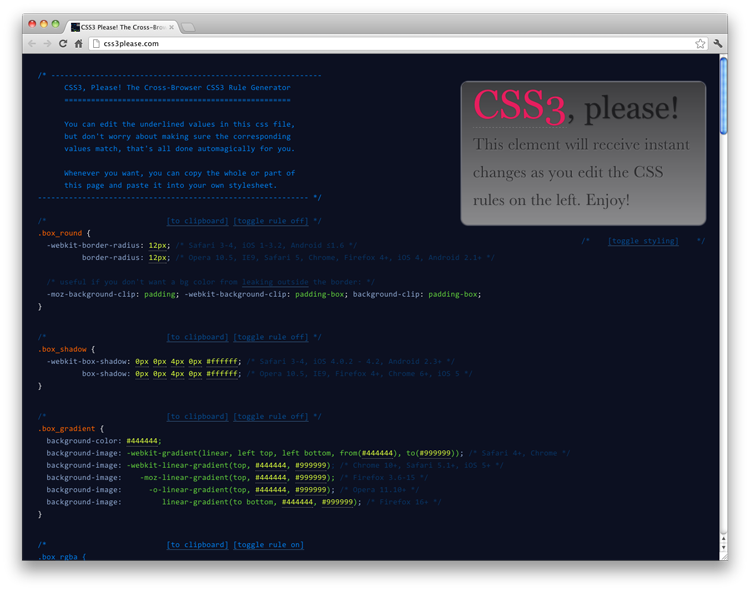Click the 'CSS3, please!' heading
This screenshot has height=591, width=750.
(575, 106)
